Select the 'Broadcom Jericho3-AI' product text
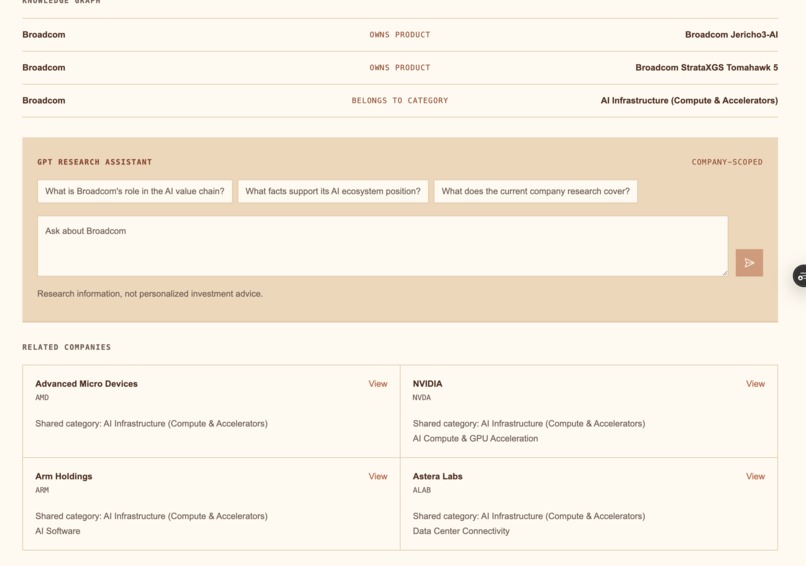Screen dimensions: 806x566 tap(731, 34)
